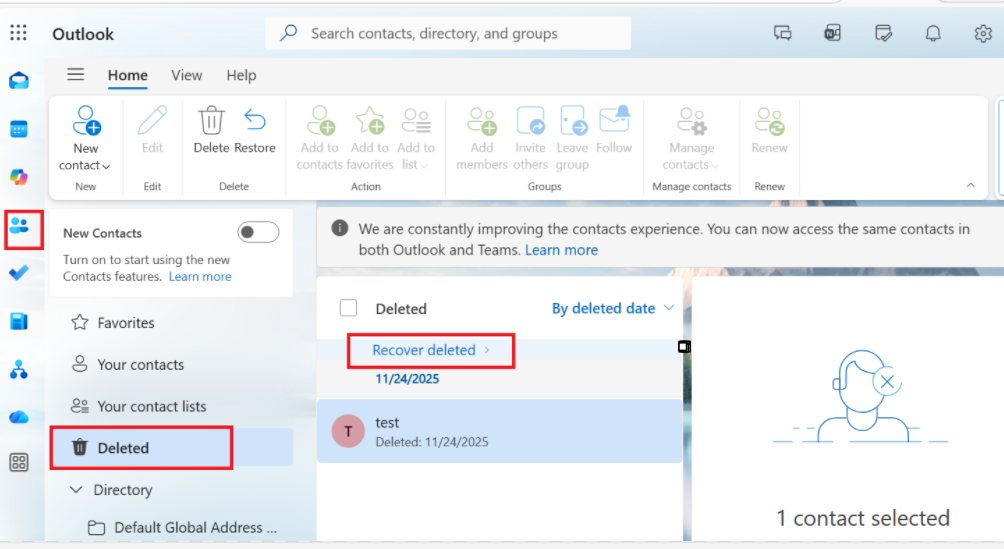Check the select-all Deleted checkbox

click(348, 308)
